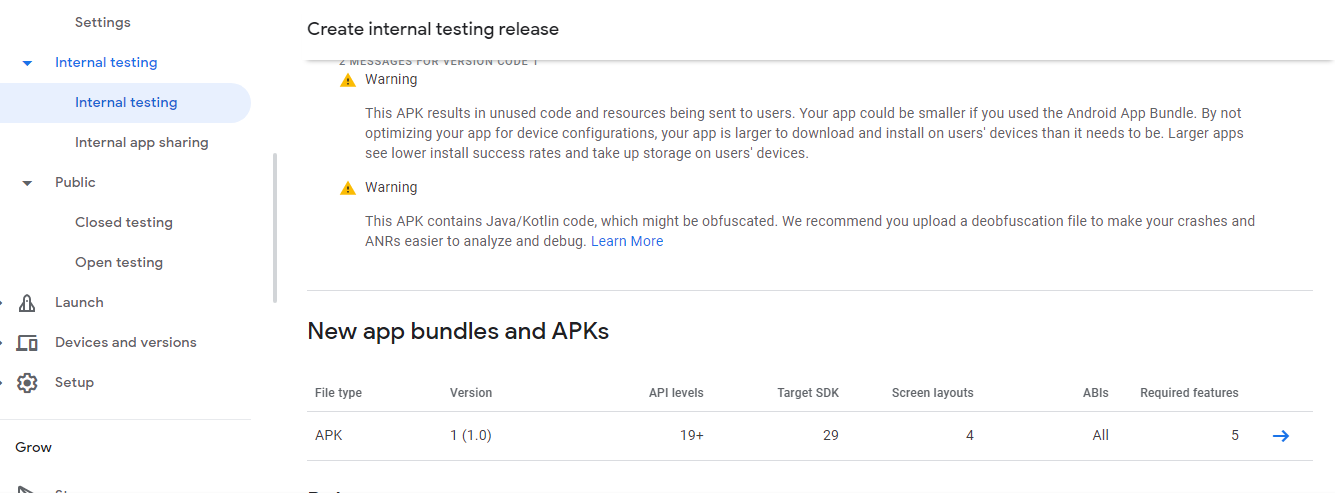The height and width of the screenshot is (493, 1335).
Task: Open Internal app sharing page
Action: click(x=142, y=142)
